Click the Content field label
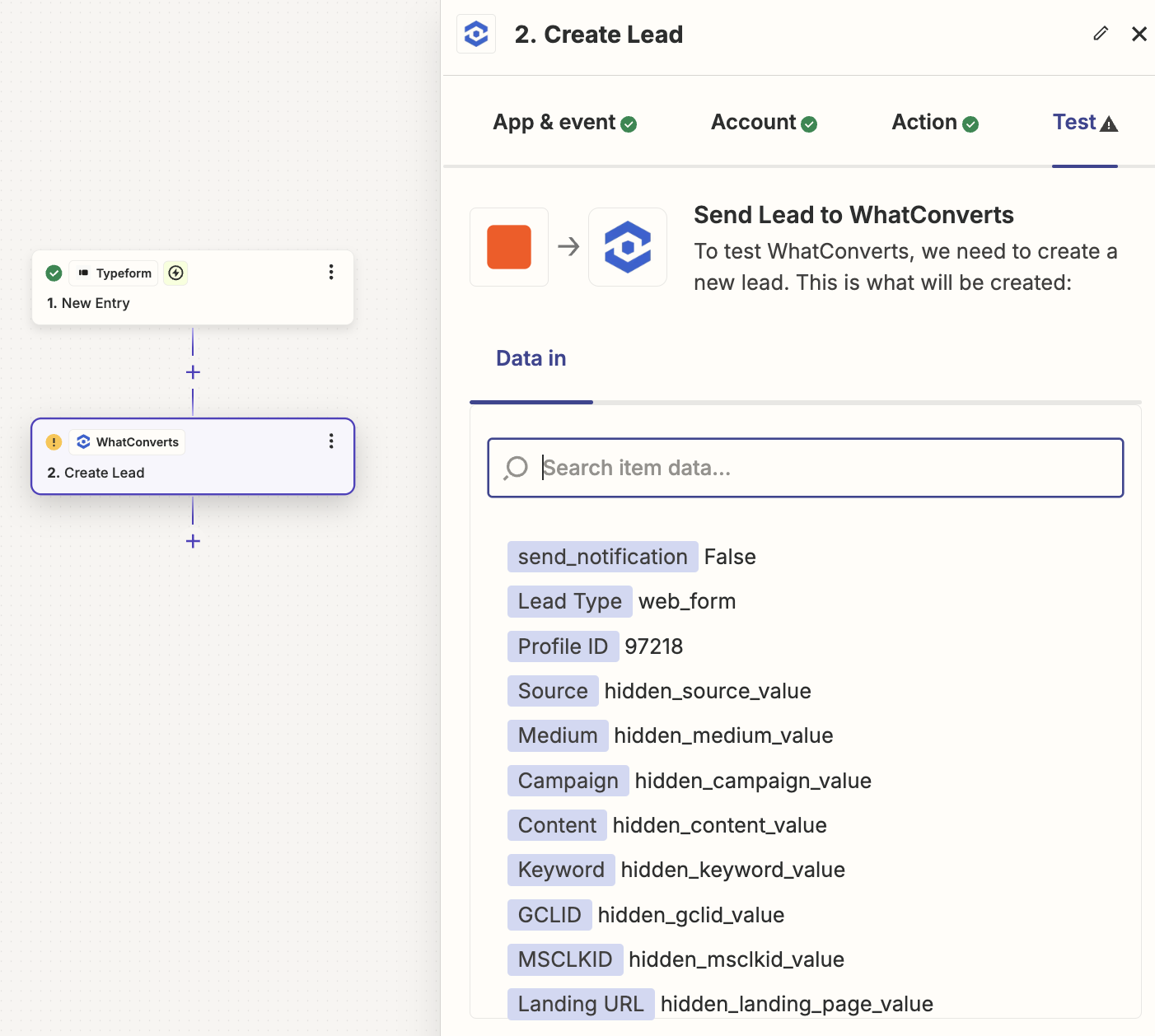Viewport: 1155px width, 1036px height. pyautogui.click(x=557, y=825)
